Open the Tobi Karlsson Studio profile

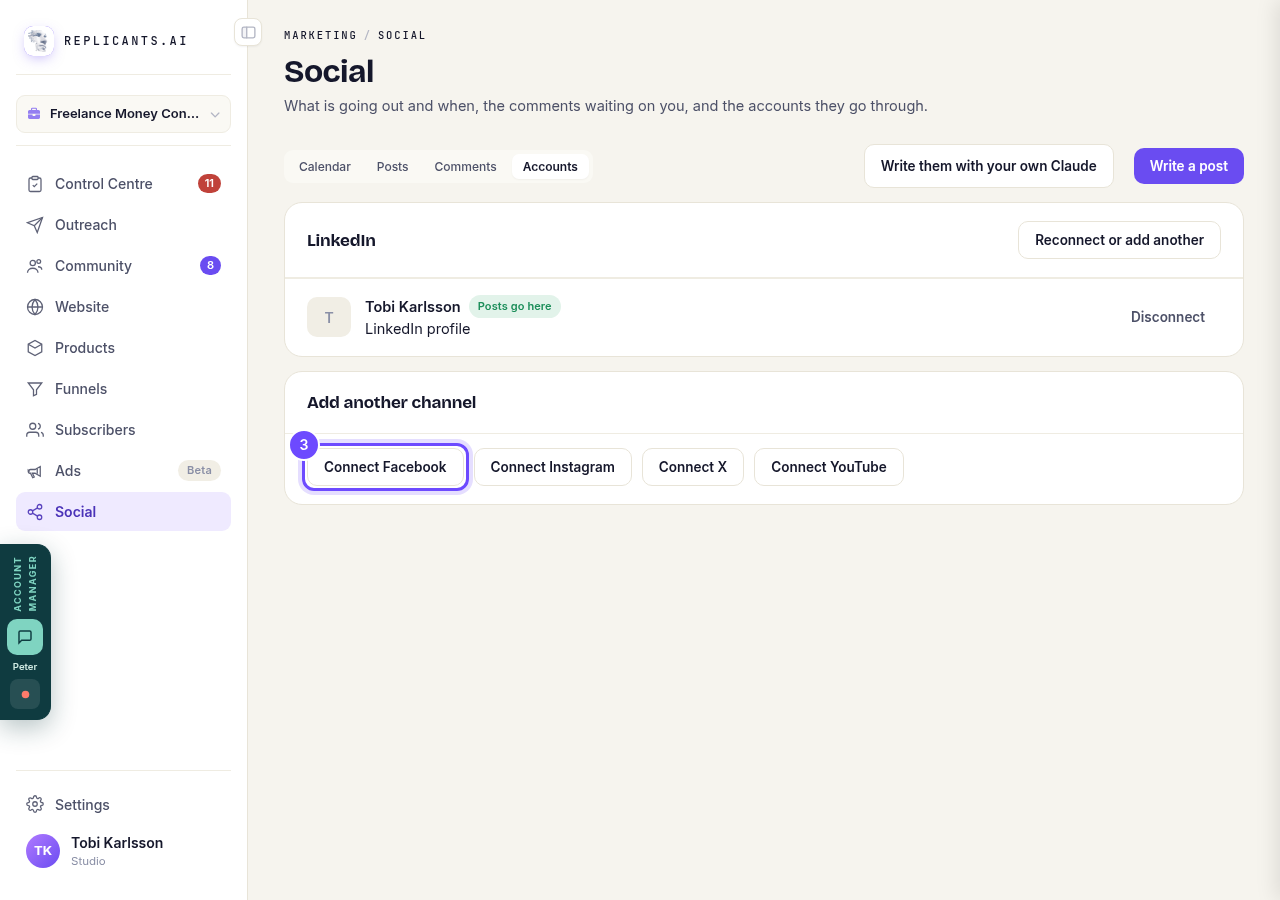pyautogui.click(x=123, y=851)
